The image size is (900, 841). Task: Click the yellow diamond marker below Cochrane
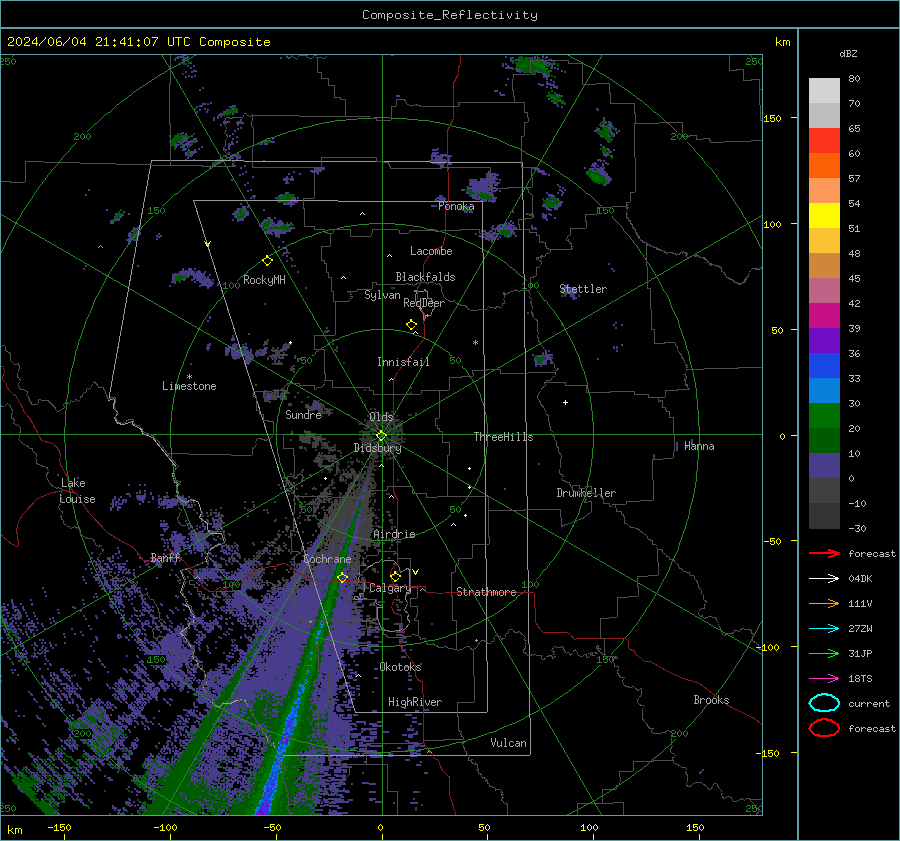tap(343, 578)
